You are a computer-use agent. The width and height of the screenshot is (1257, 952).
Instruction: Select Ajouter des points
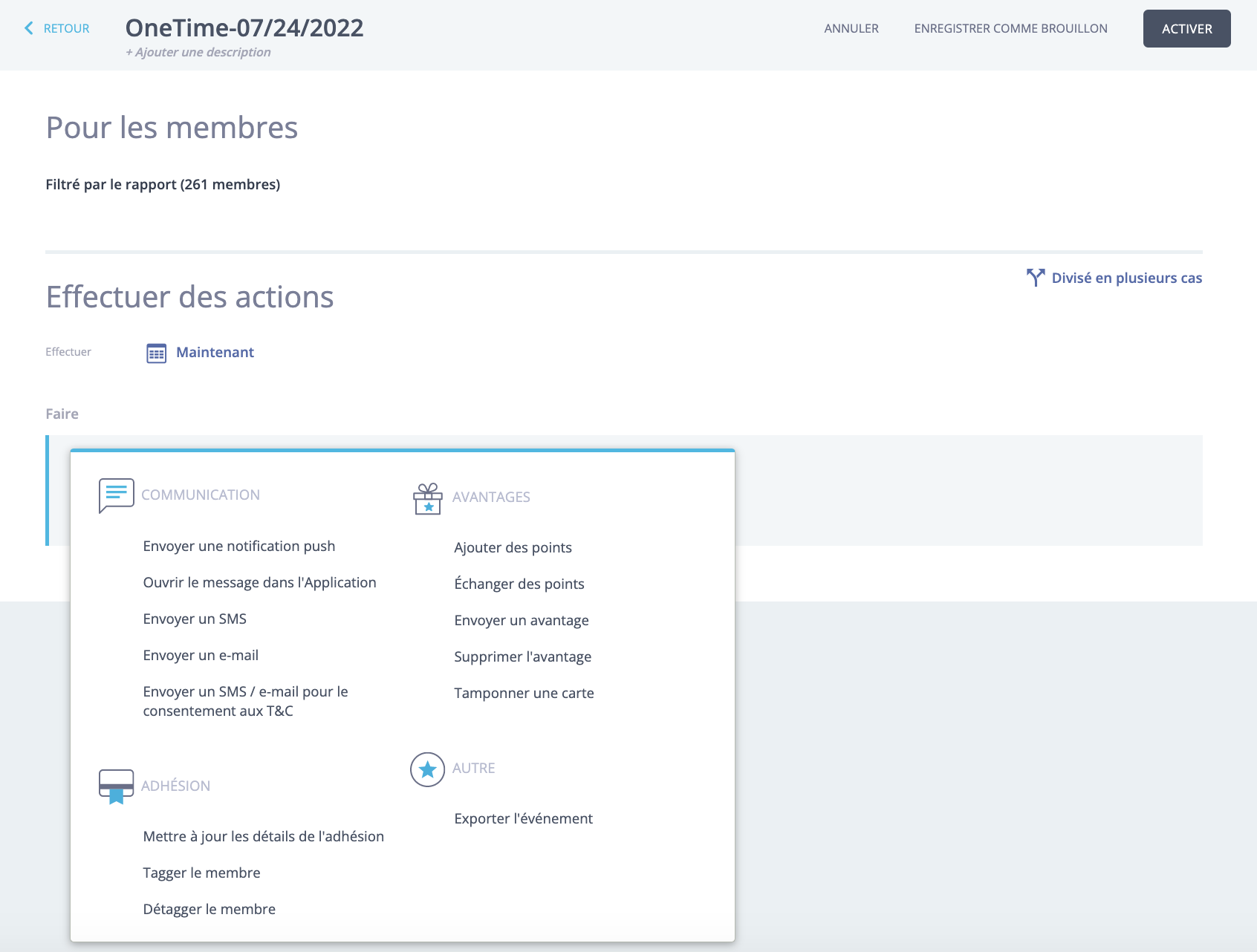(513, 547)
